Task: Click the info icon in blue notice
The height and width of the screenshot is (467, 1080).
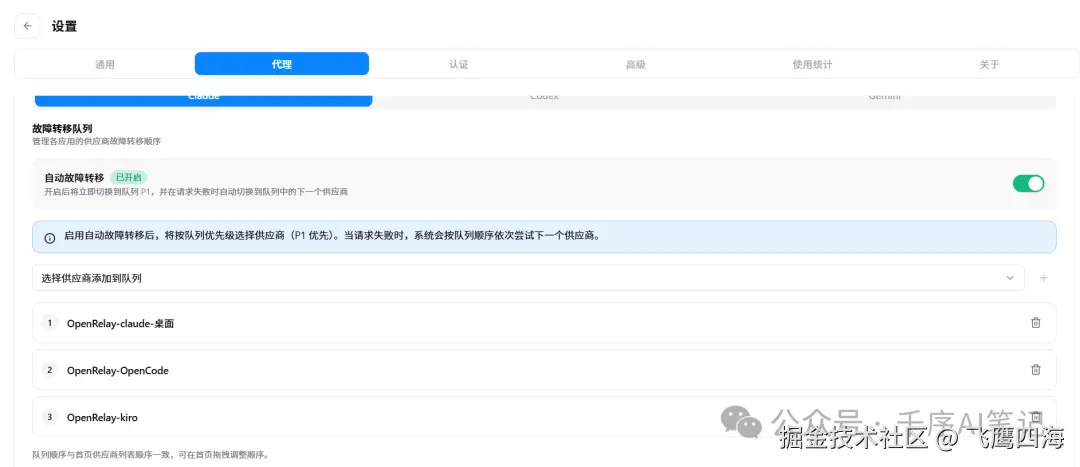Action: (x=50, y=238)
